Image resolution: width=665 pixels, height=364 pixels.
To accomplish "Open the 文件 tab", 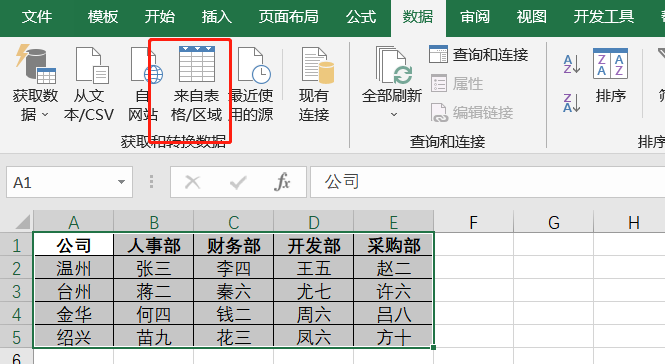I will point(37,17).
